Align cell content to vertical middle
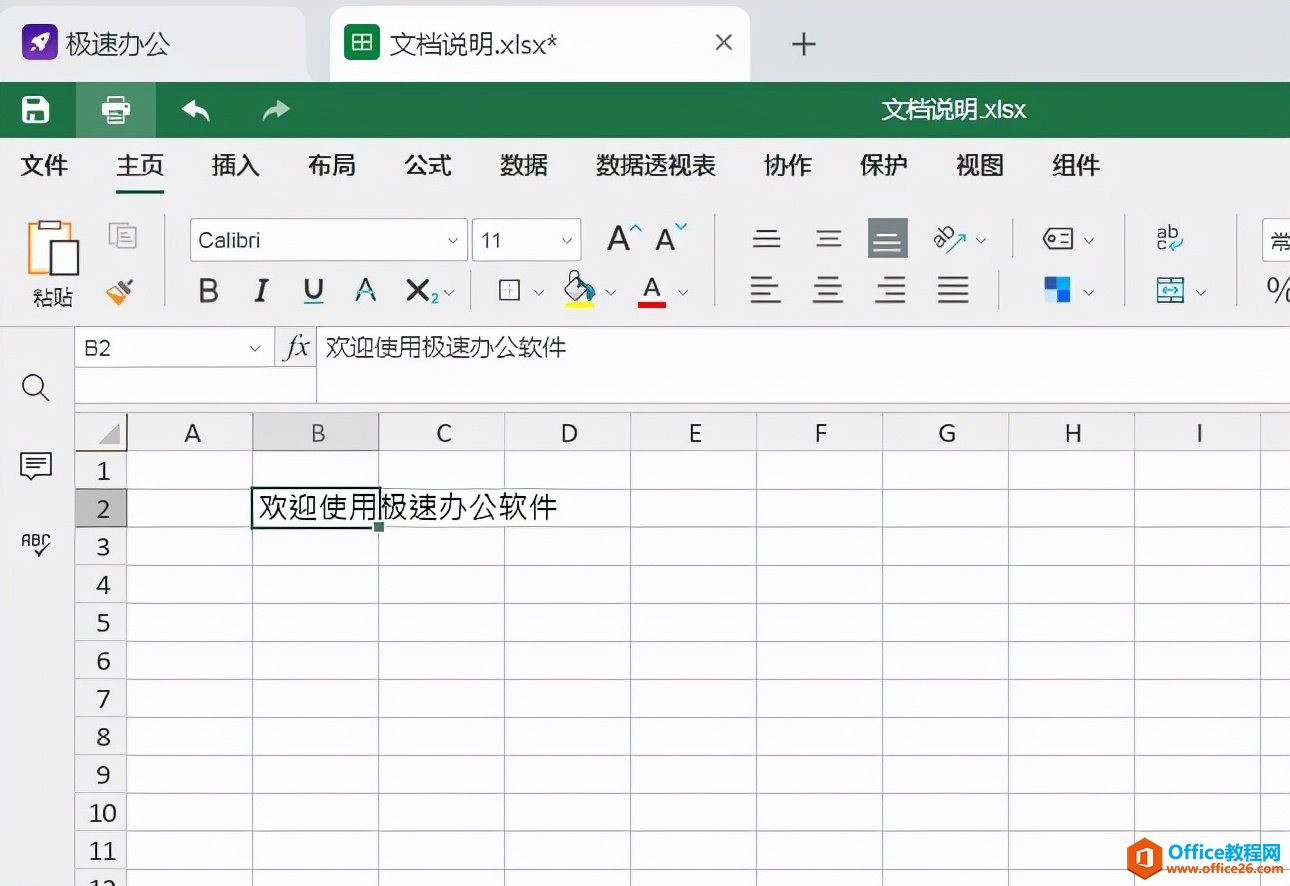1290x886 pixels. point(828,239)
